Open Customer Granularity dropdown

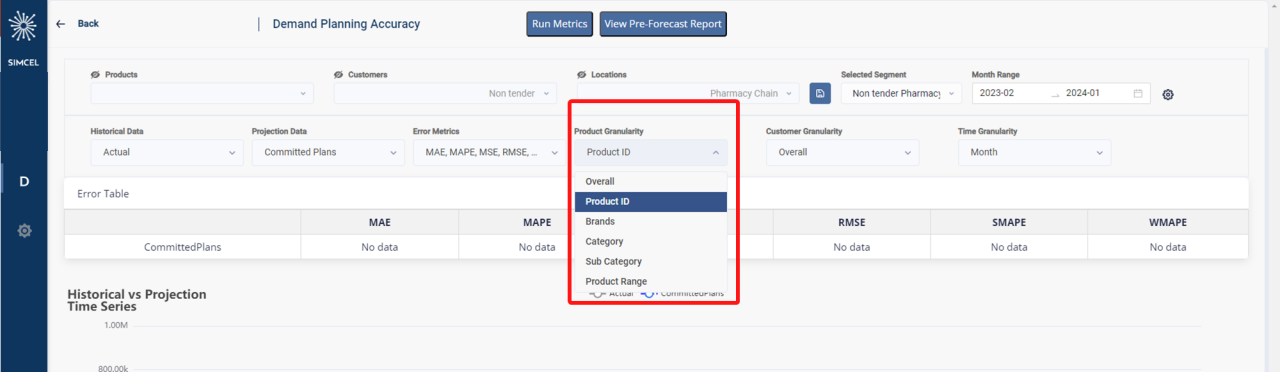click(842, 152)
